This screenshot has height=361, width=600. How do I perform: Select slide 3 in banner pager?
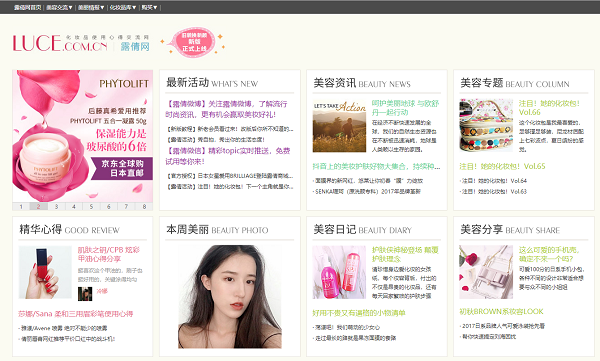point(56,206)
